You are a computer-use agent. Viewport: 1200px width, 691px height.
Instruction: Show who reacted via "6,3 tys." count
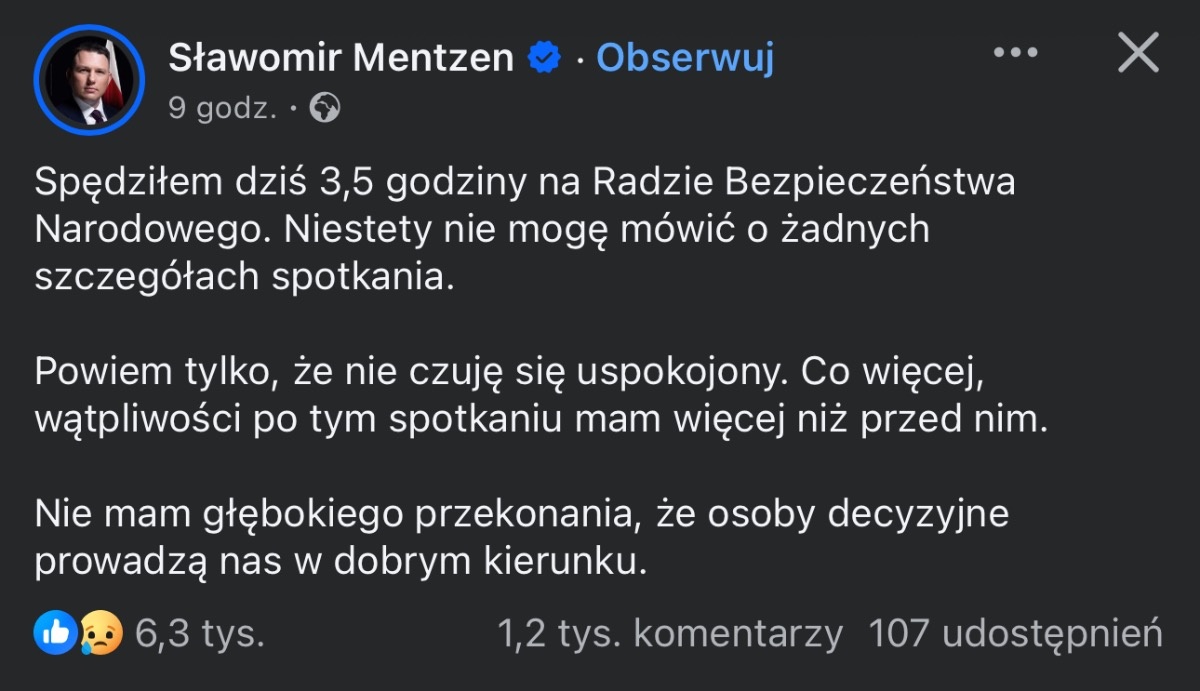tap(200, 634)
